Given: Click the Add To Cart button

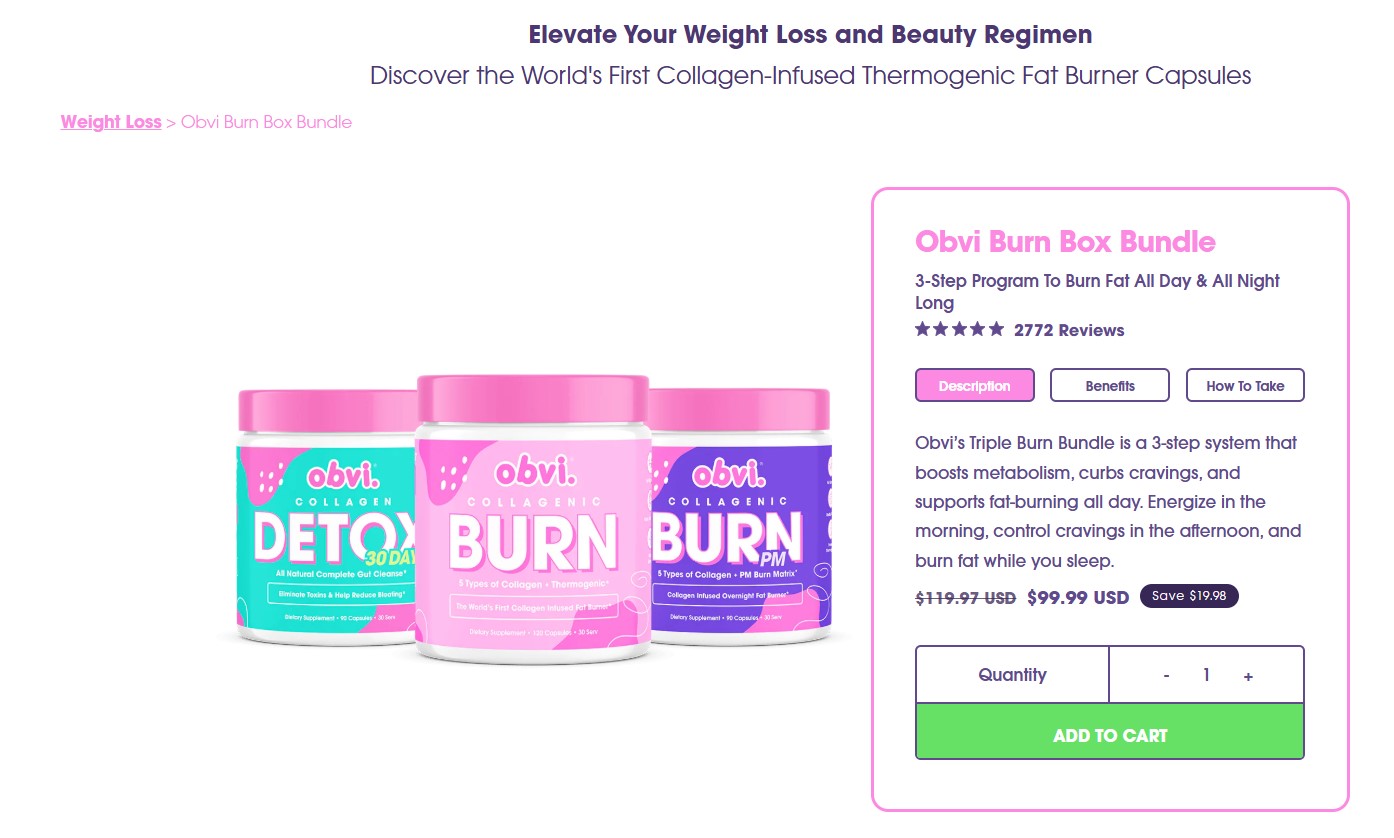Looking at the screenshot, I should 1110,735.
